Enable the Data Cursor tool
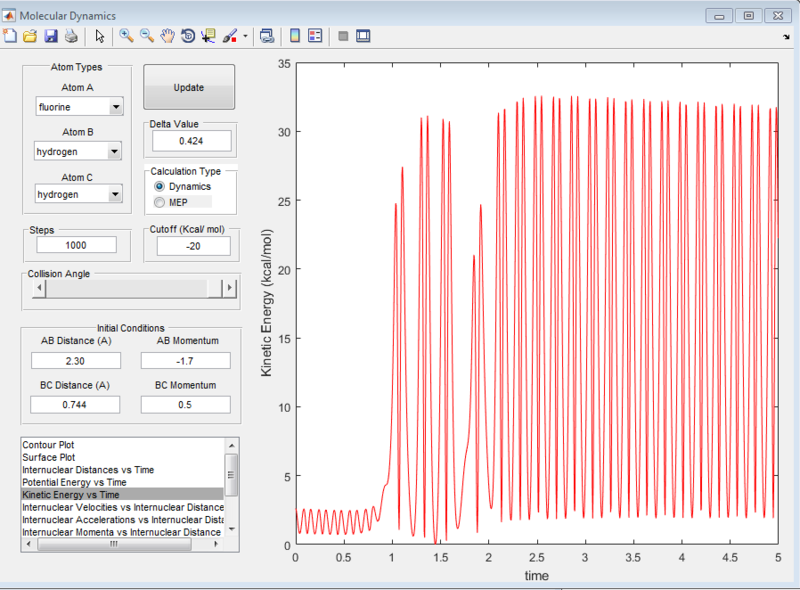 (208, 36)
